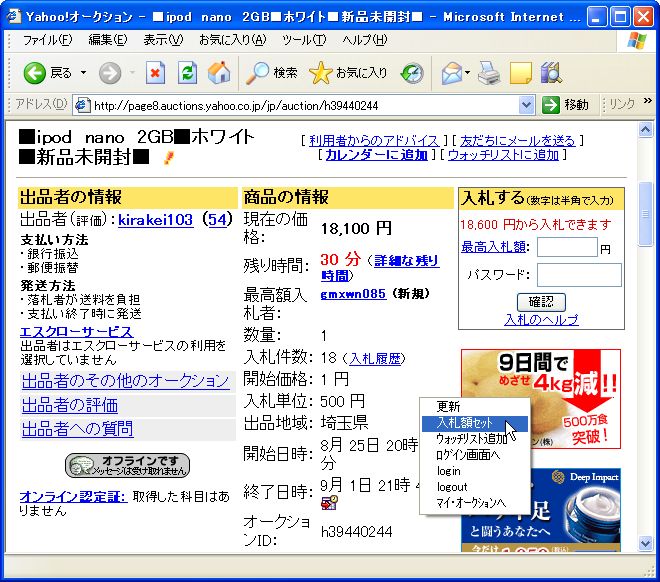The image size is (660, 582).
Task: Open エスクローサービス link
Action: 77,332
